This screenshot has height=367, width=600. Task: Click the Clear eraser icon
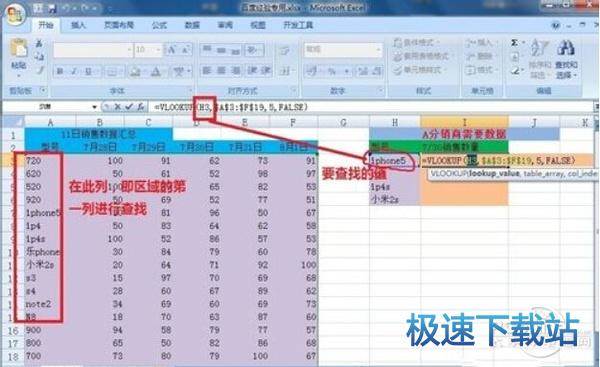click(515, 71)
